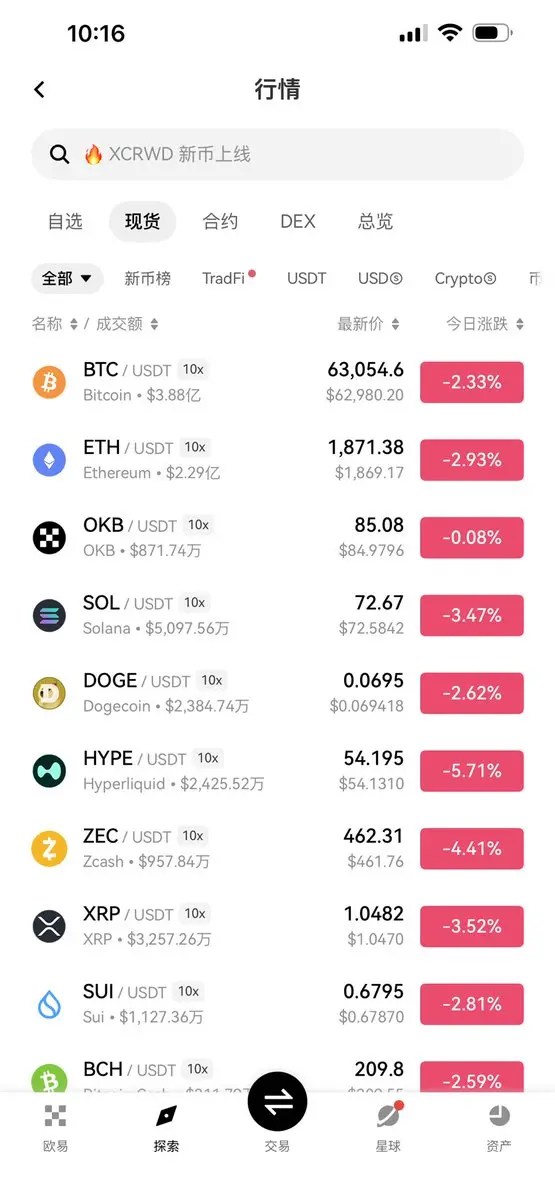Open the 资产 pie chart icon
Screen dimensions: 555x1200
click(x=499, y=1116)
